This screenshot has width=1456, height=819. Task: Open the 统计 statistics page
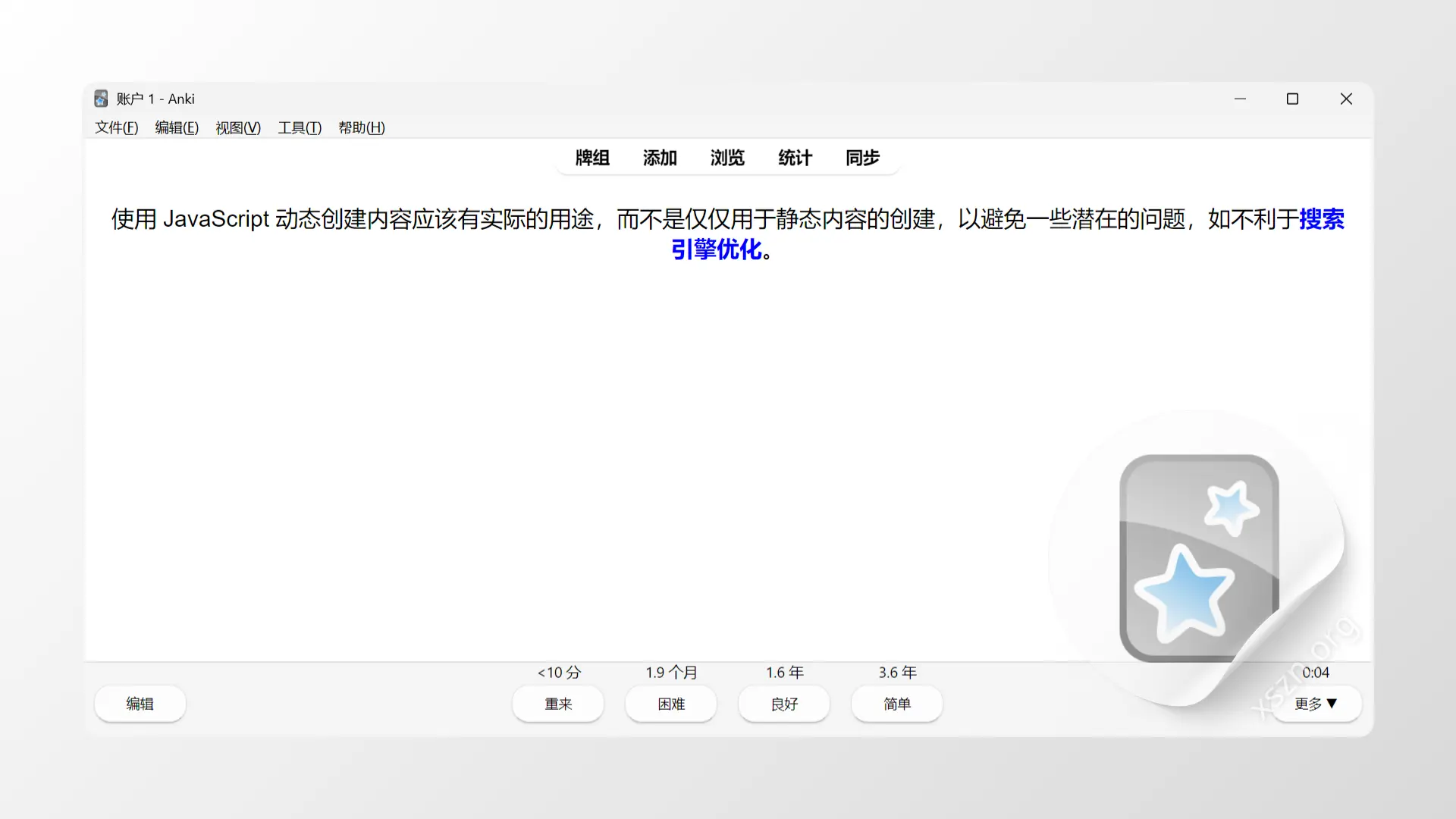[795, 158]
